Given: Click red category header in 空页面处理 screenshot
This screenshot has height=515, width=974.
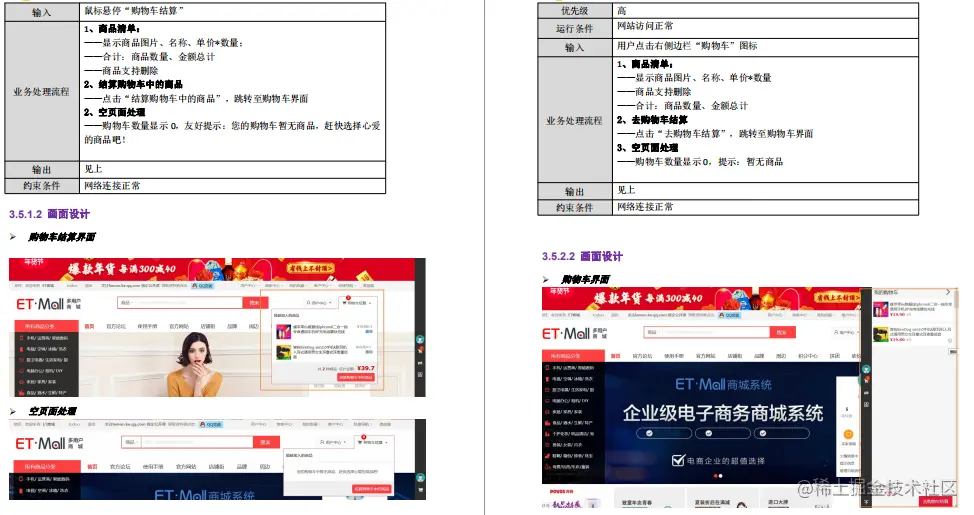Looking at the screenshot, I should point(45,467).
